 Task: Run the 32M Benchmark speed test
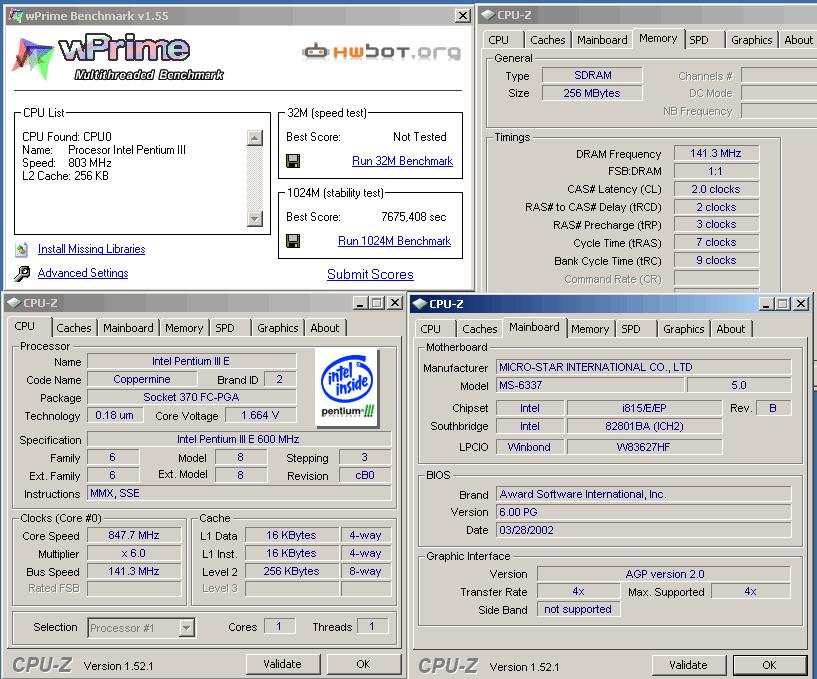[402, 161]
